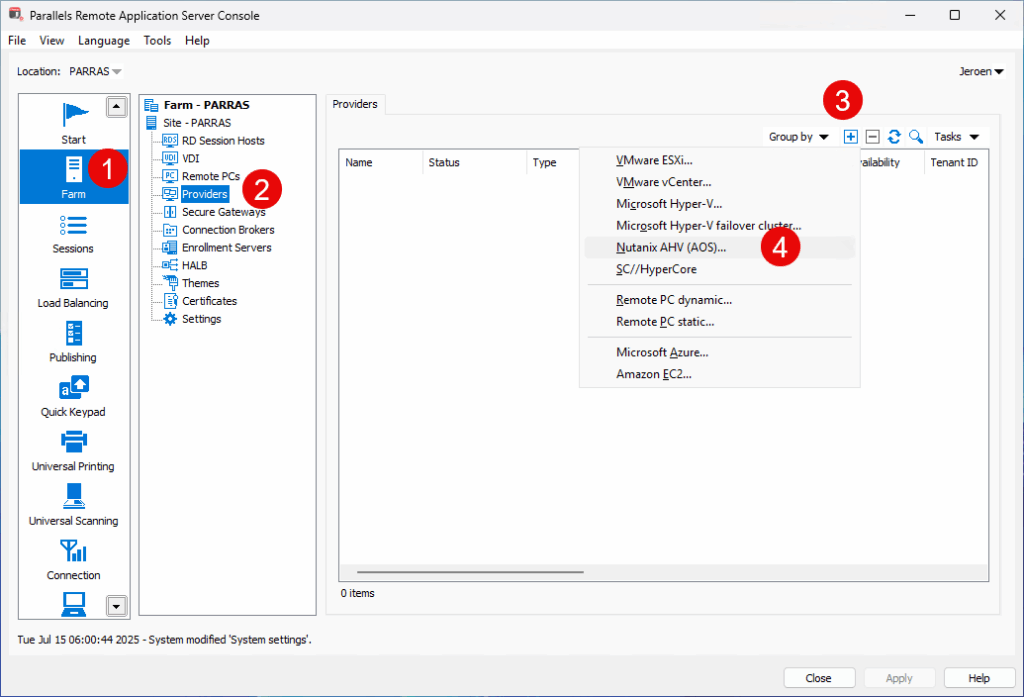
Task: Open the Group by dropdown
Action: pos(798,137)
